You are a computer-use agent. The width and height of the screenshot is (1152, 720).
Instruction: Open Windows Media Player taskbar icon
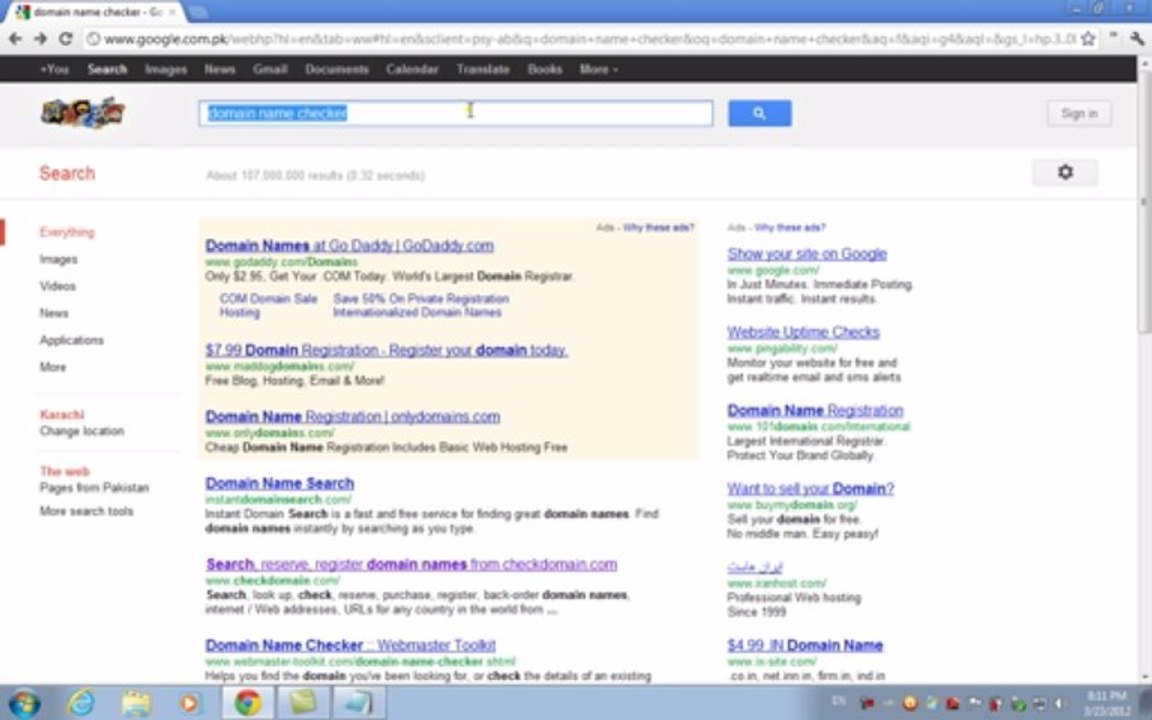pyautogui.click(x=190, y=703)
